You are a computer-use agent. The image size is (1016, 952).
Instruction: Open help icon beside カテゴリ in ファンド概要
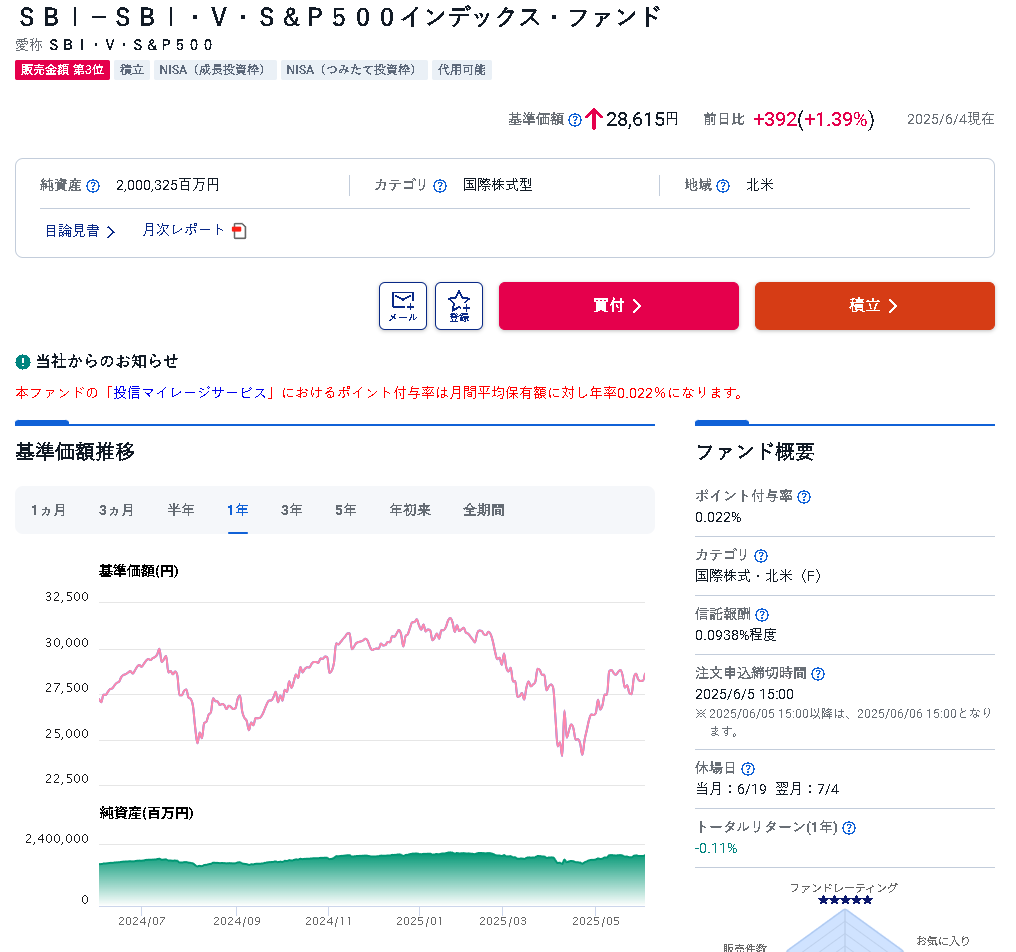coord(761,556)
